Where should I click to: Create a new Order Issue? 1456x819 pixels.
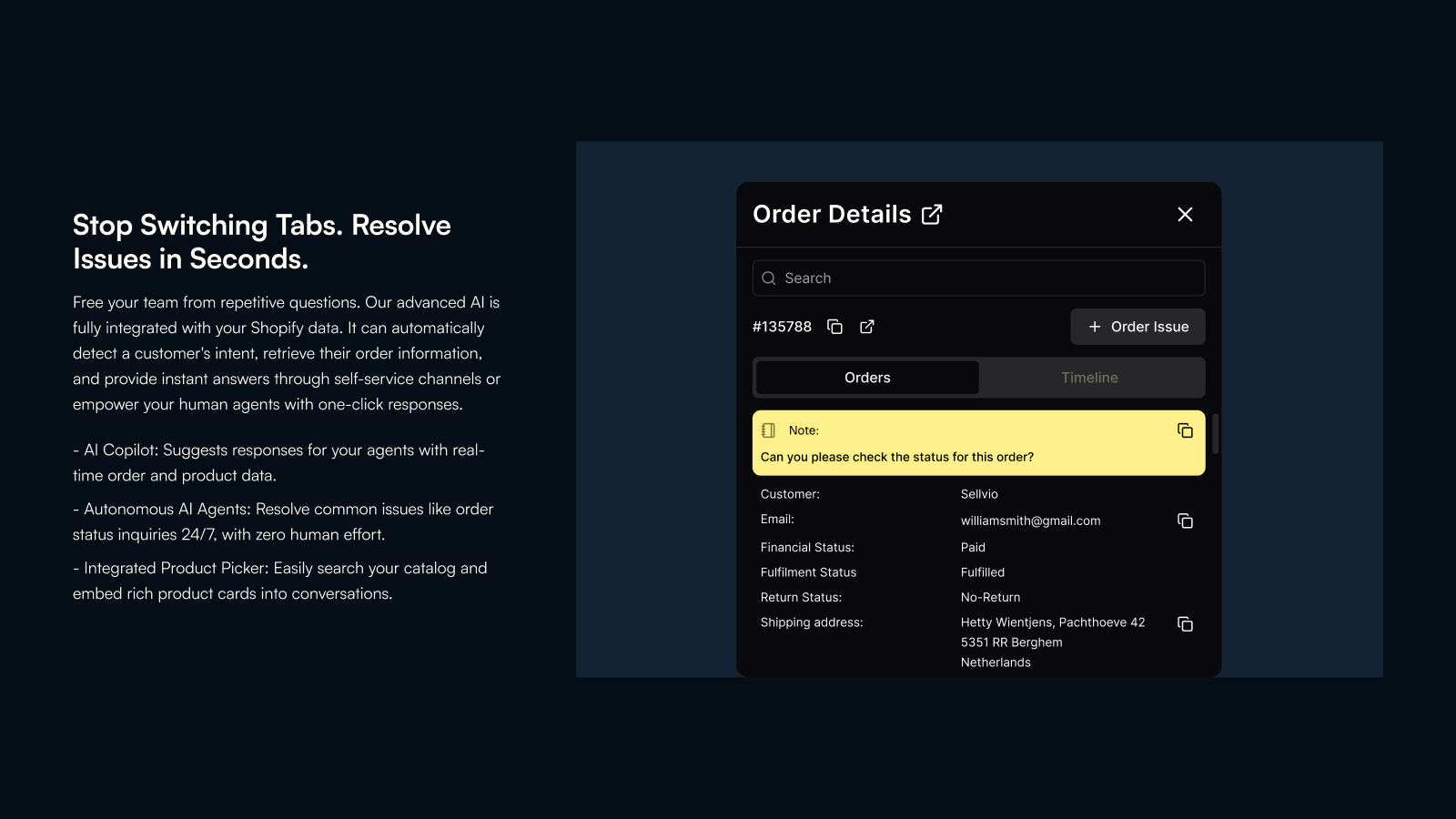tap(1137, 327)
